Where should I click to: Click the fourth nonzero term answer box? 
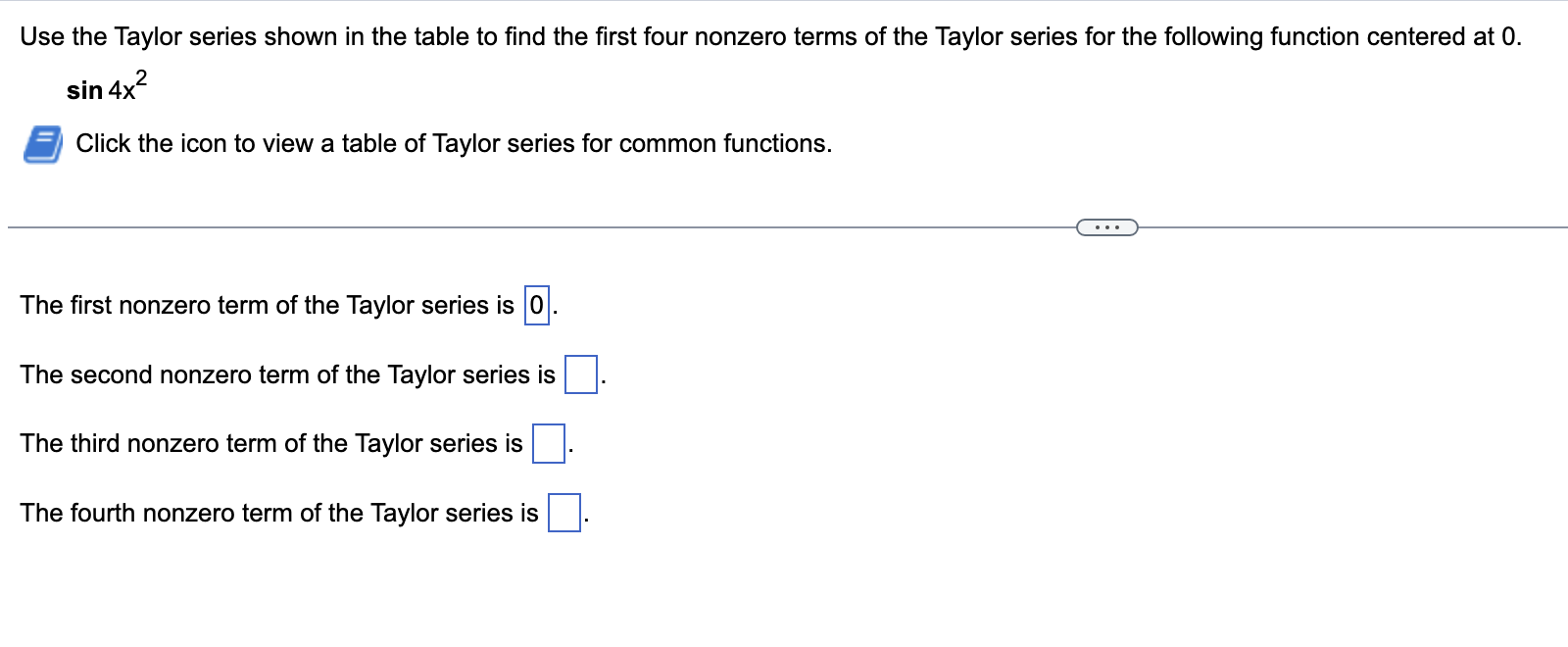[563, 512]
